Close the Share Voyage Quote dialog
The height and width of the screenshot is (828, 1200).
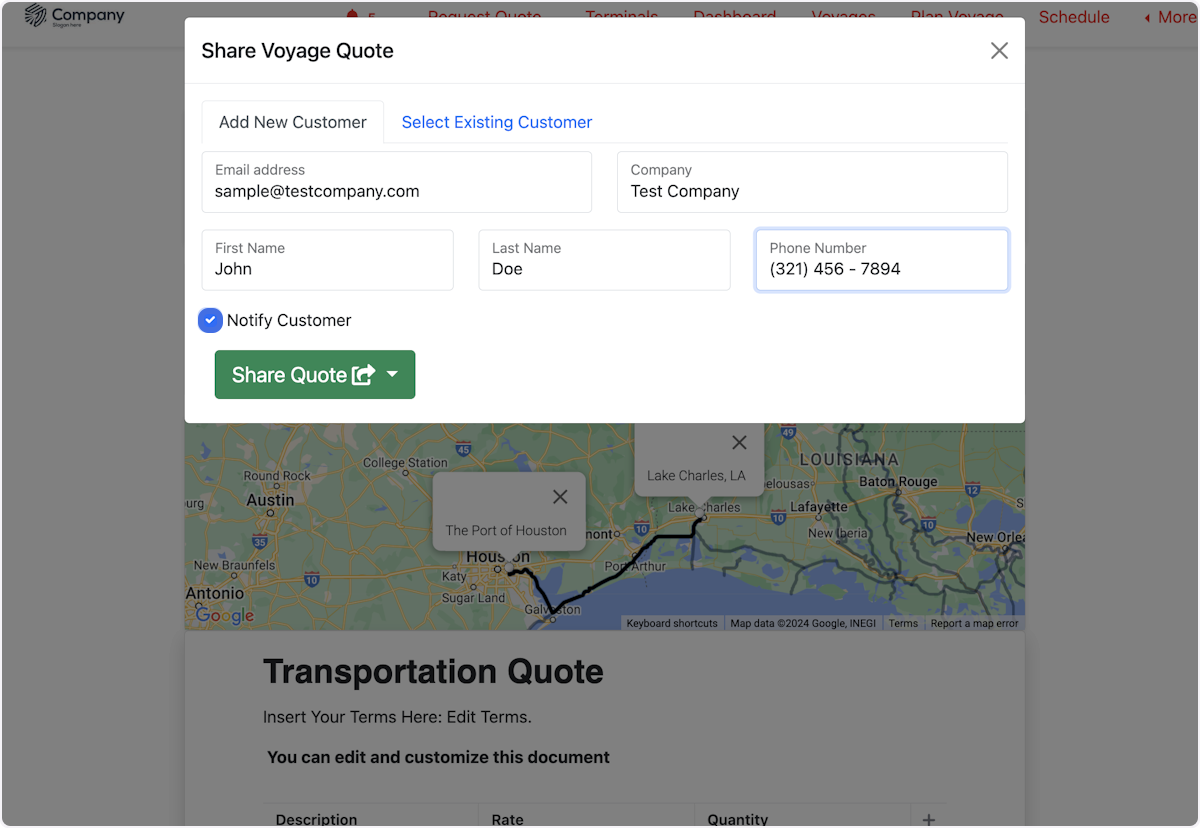pos(998,51)
